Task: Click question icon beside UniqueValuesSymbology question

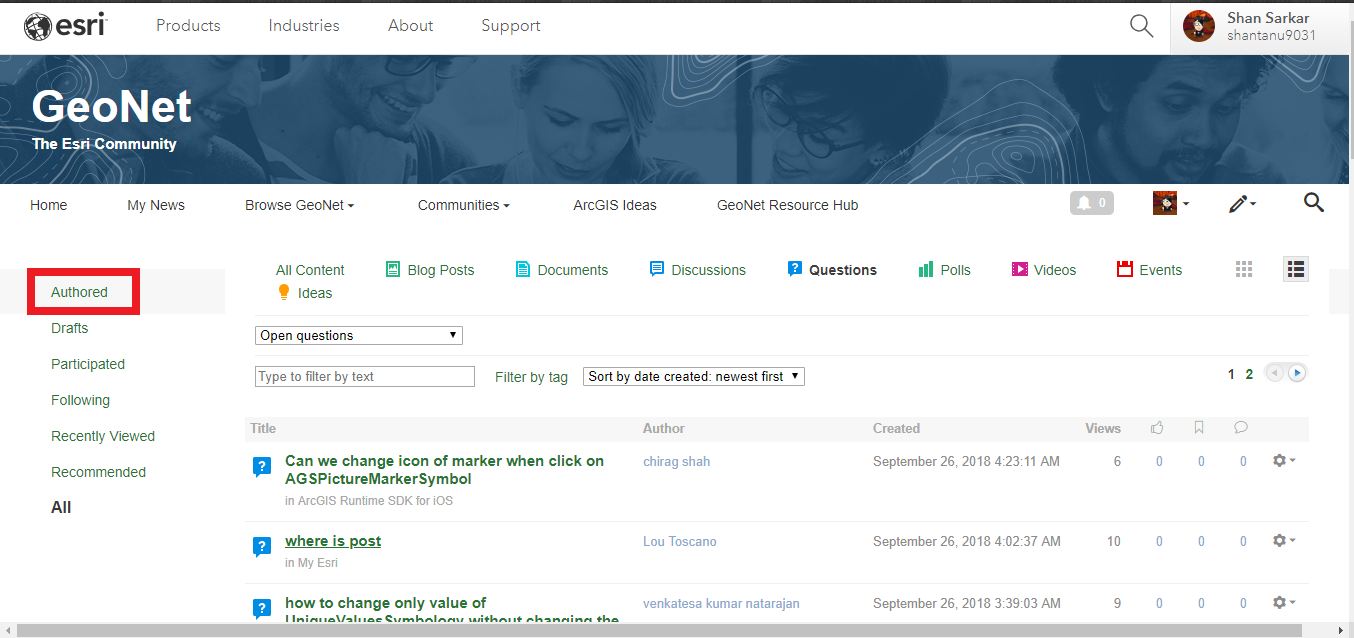Action: point(262,608)
